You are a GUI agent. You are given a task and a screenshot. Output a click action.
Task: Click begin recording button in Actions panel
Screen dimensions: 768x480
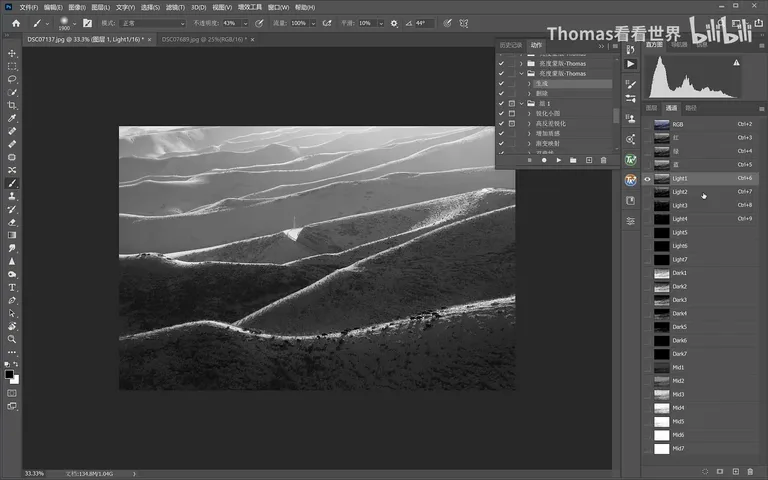544,160
